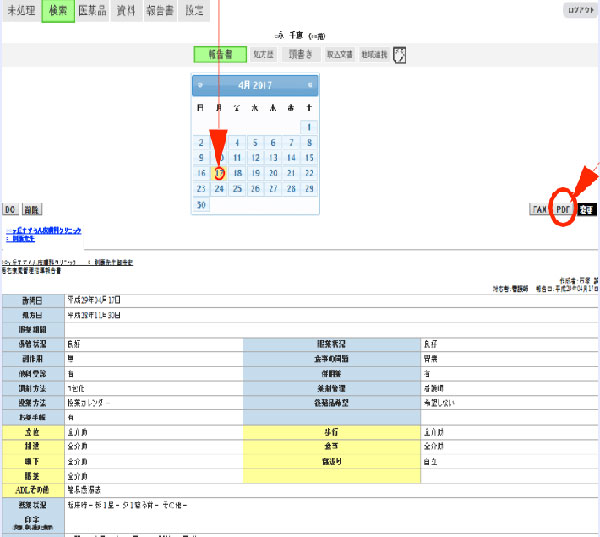
Task: Select day 22 in the calendar
Action: 309,173
